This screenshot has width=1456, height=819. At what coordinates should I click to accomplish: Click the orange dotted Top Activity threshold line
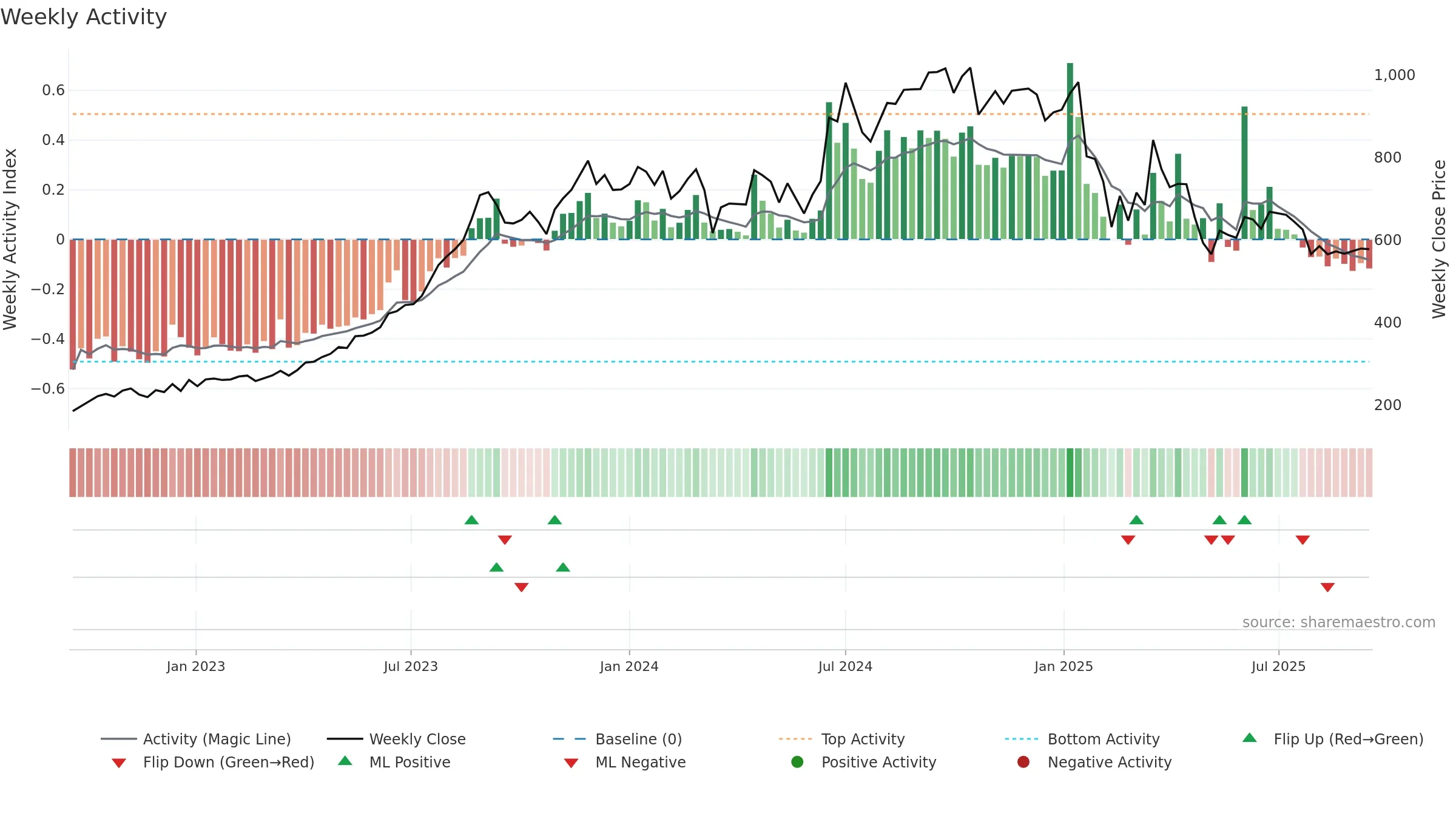tap(721, 114)
